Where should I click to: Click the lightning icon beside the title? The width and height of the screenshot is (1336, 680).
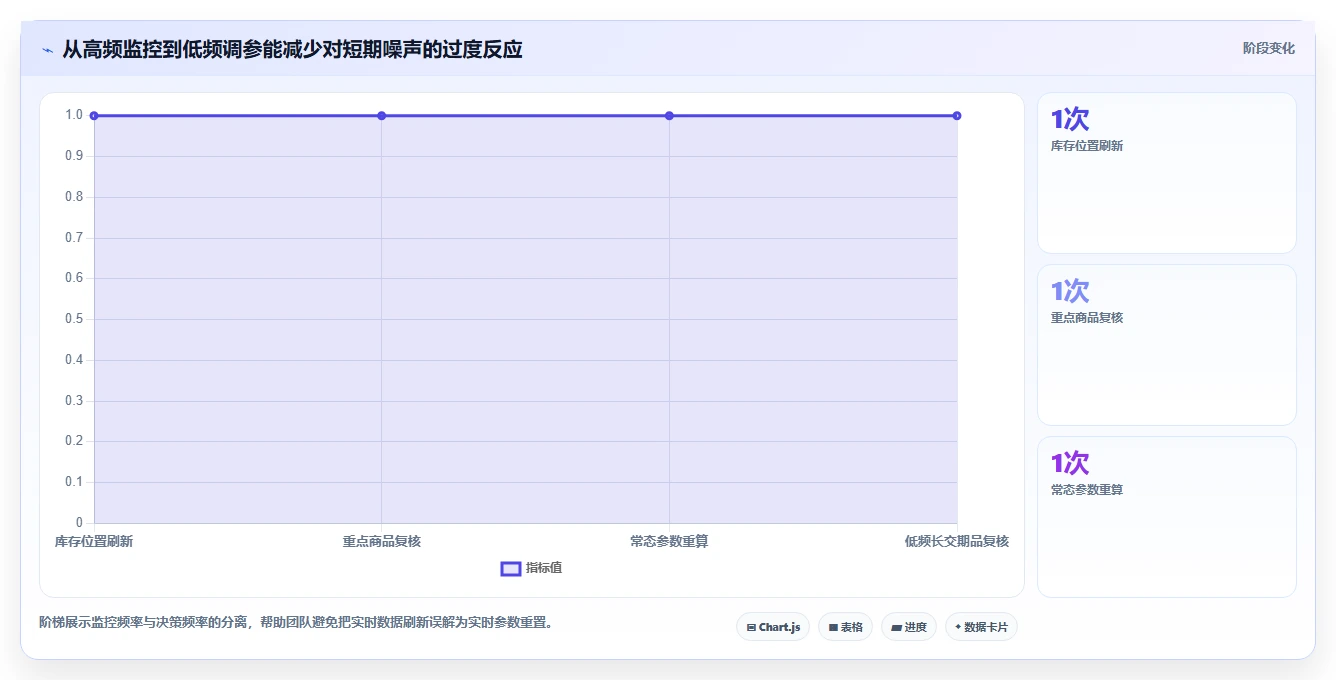(x=47, y=49)
